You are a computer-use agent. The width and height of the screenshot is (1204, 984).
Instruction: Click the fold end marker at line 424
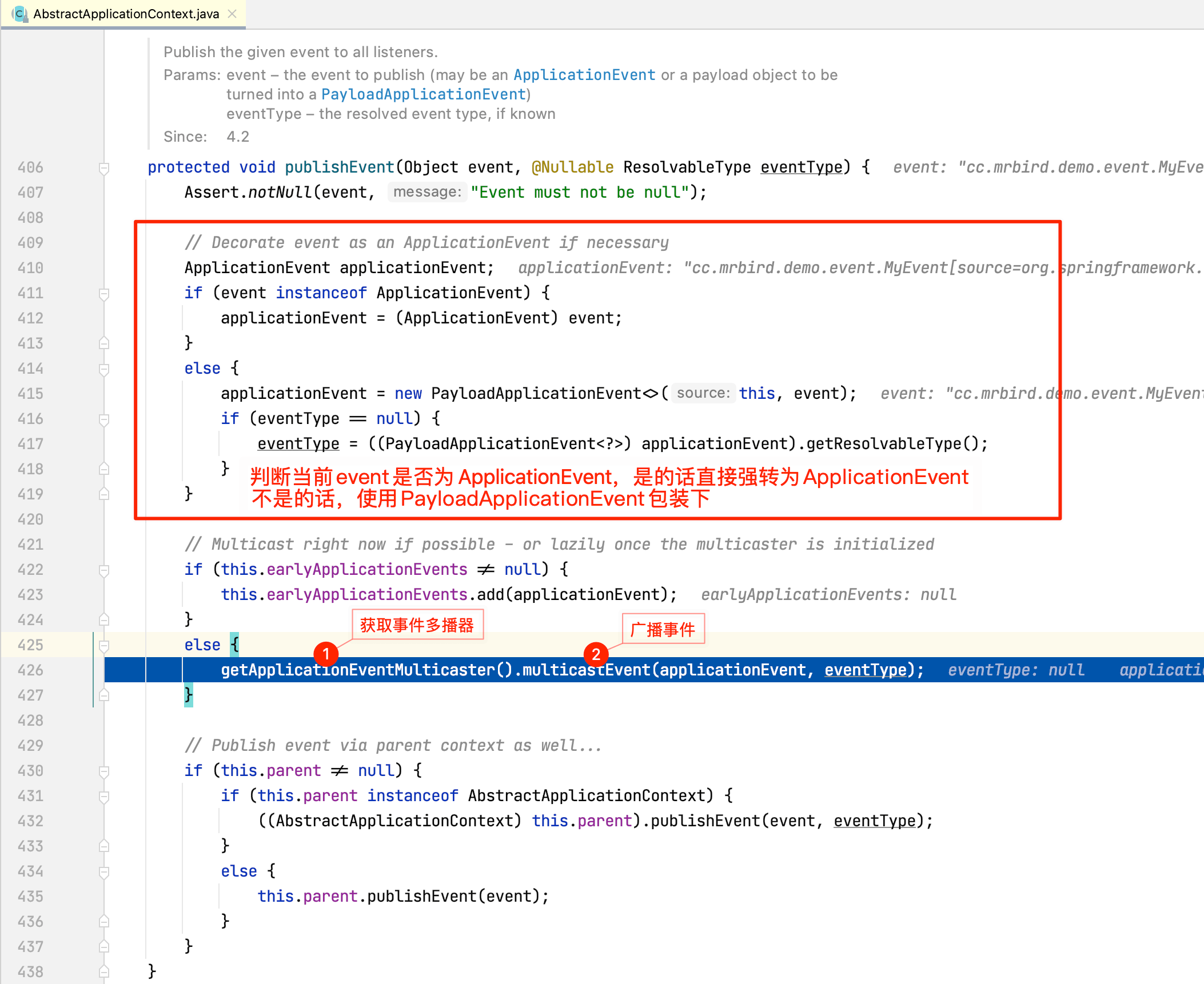[104, 619]
